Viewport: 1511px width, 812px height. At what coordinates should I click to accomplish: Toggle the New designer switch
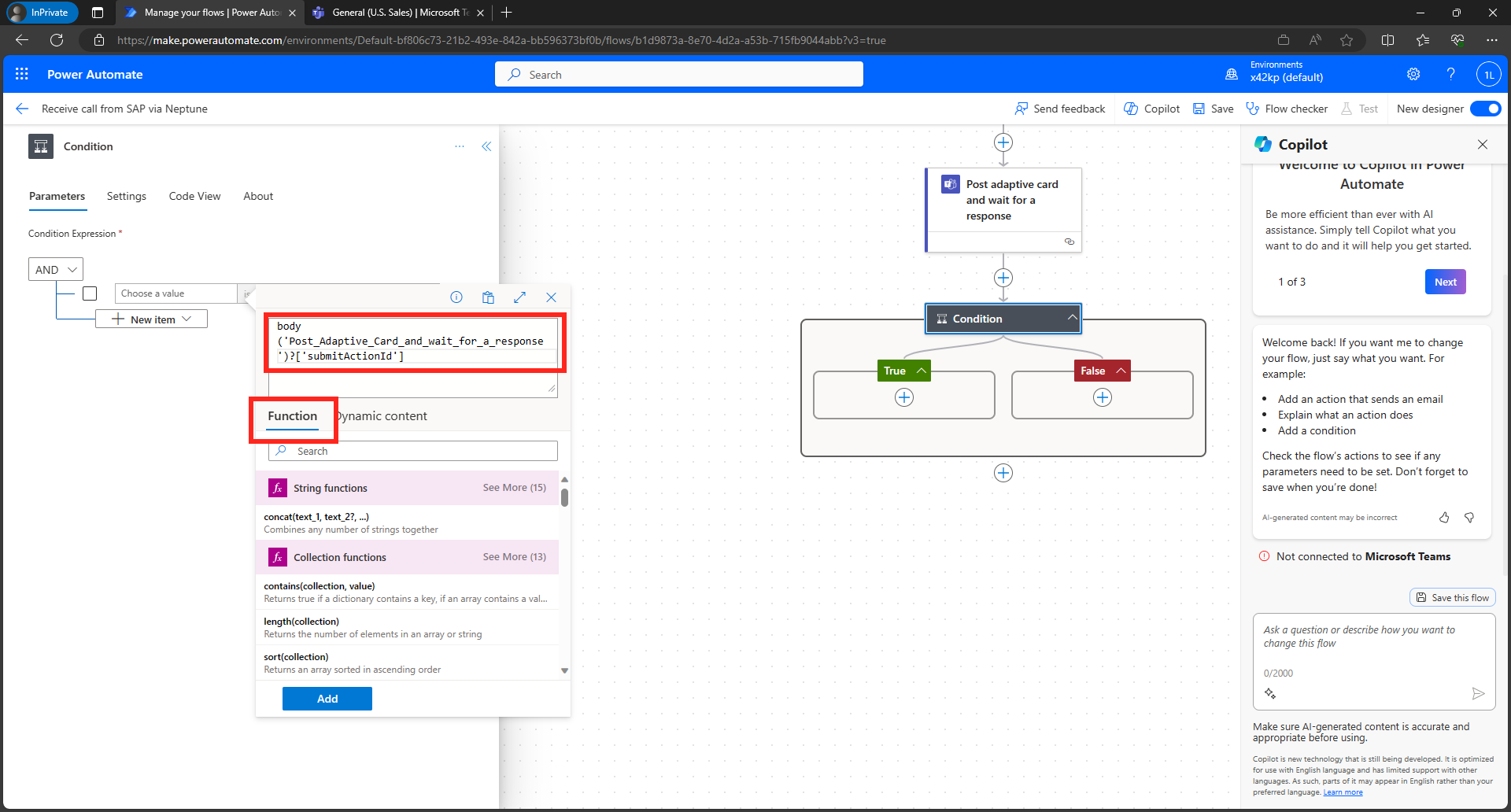click(x=1486, y=109)
